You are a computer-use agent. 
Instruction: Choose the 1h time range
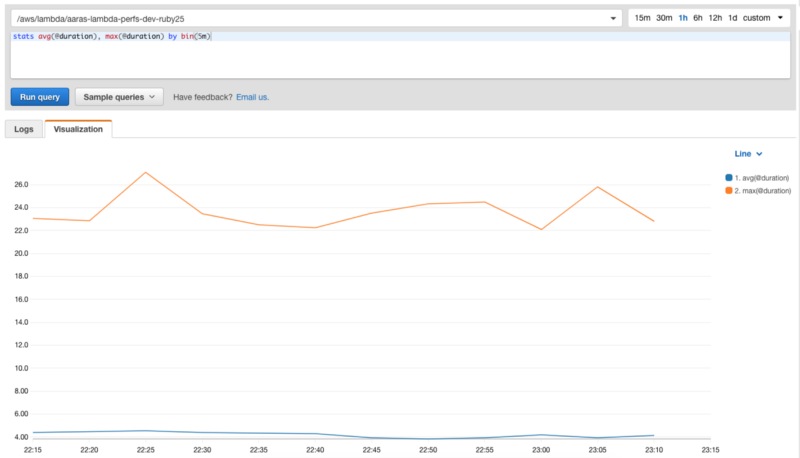pos(683,18)
